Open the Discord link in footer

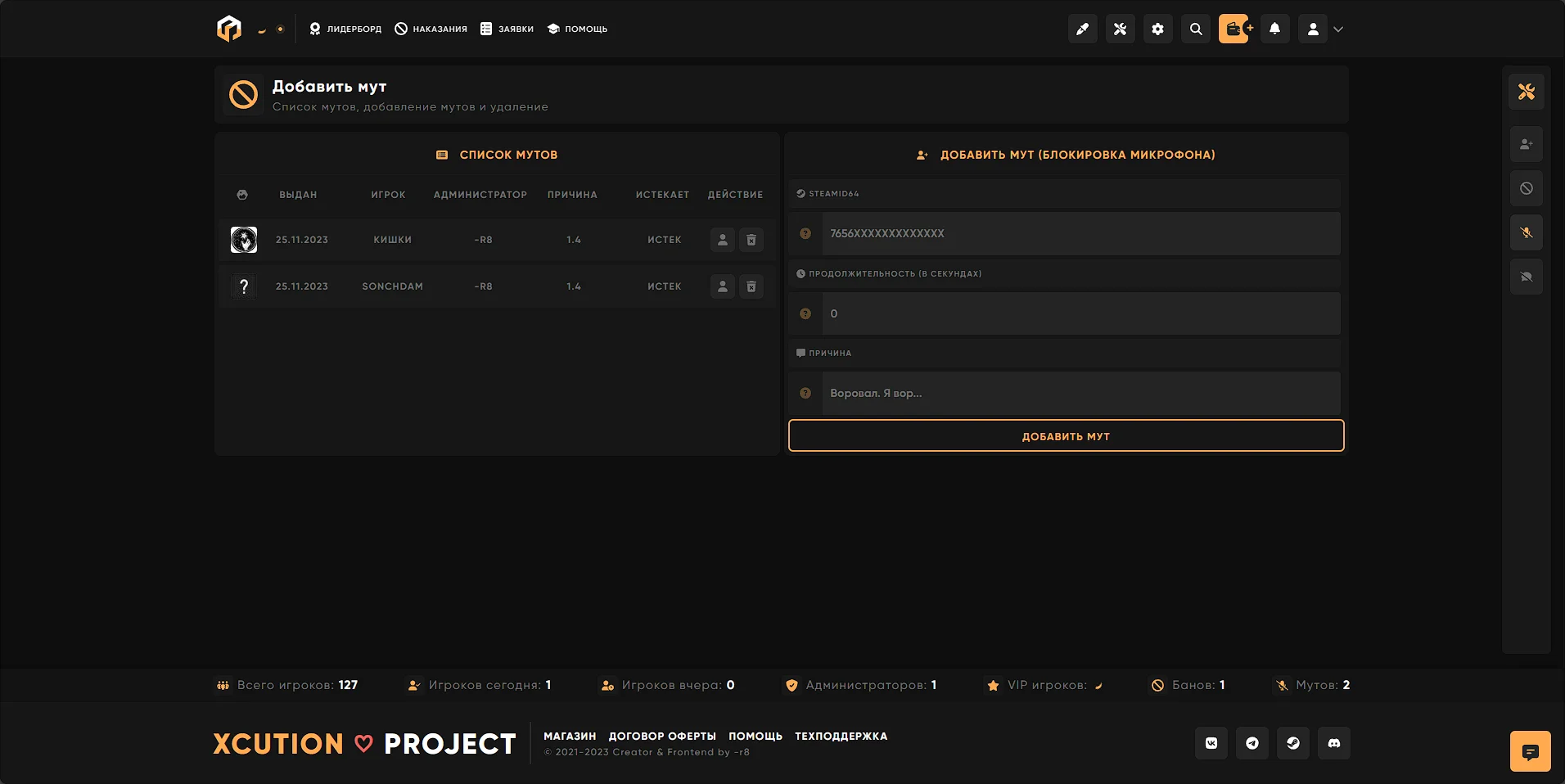(x=1333, y=743)
